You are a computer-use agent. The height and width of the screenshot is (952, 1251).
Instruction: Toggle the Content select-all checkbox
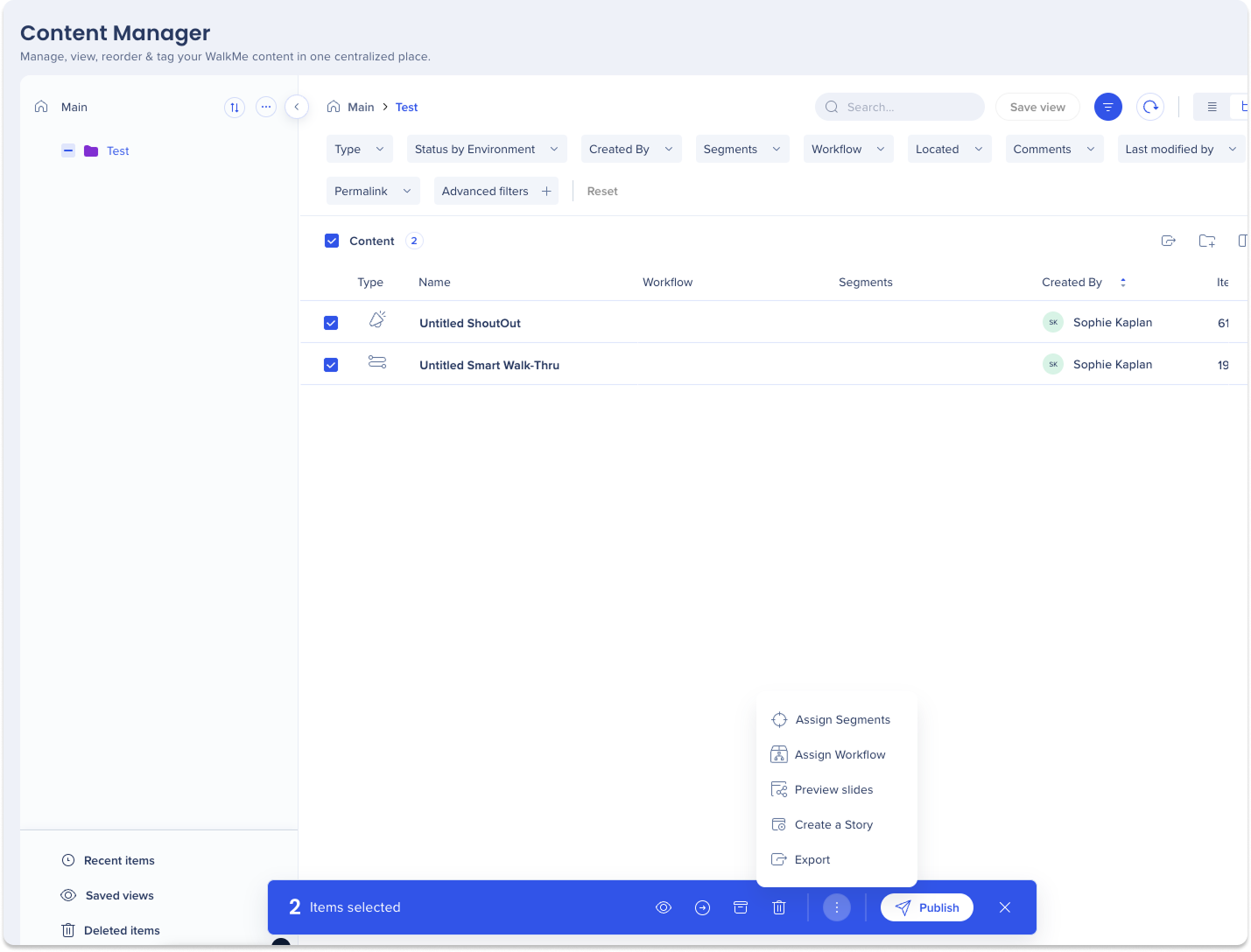click(x=332, y=241)
